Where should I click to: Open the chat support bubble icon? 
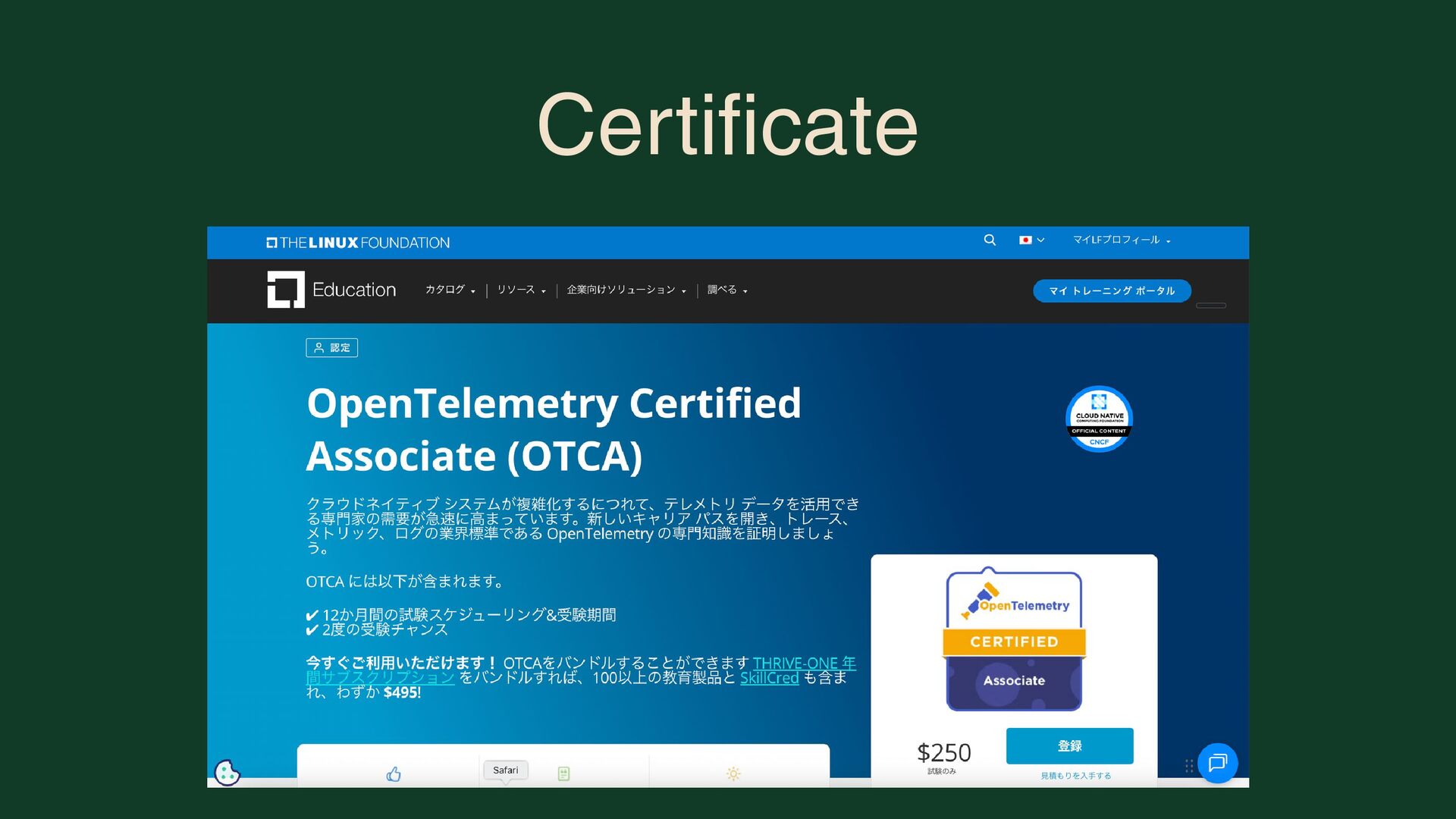pos(1217,763)
